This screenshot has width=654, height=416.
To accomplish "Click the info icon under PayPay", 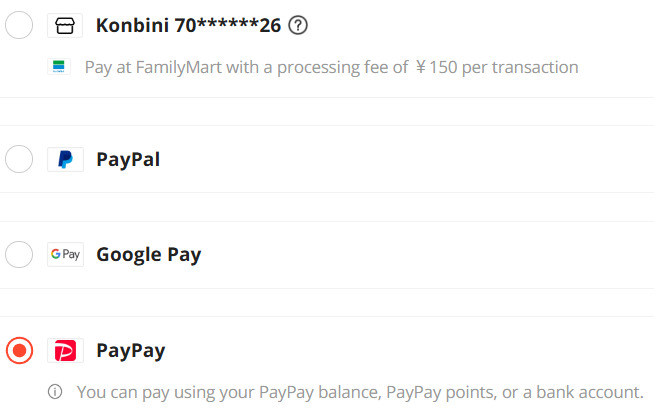I will coord(56,391).
